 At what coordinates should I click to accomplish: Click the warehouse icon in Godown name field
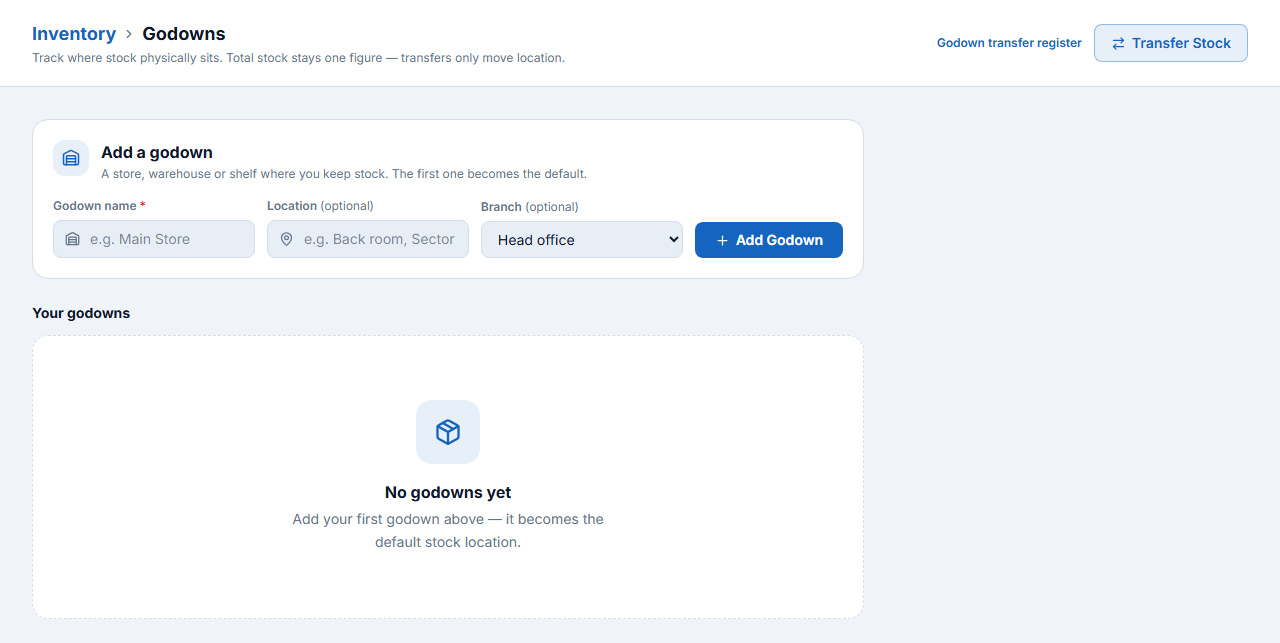72,239
